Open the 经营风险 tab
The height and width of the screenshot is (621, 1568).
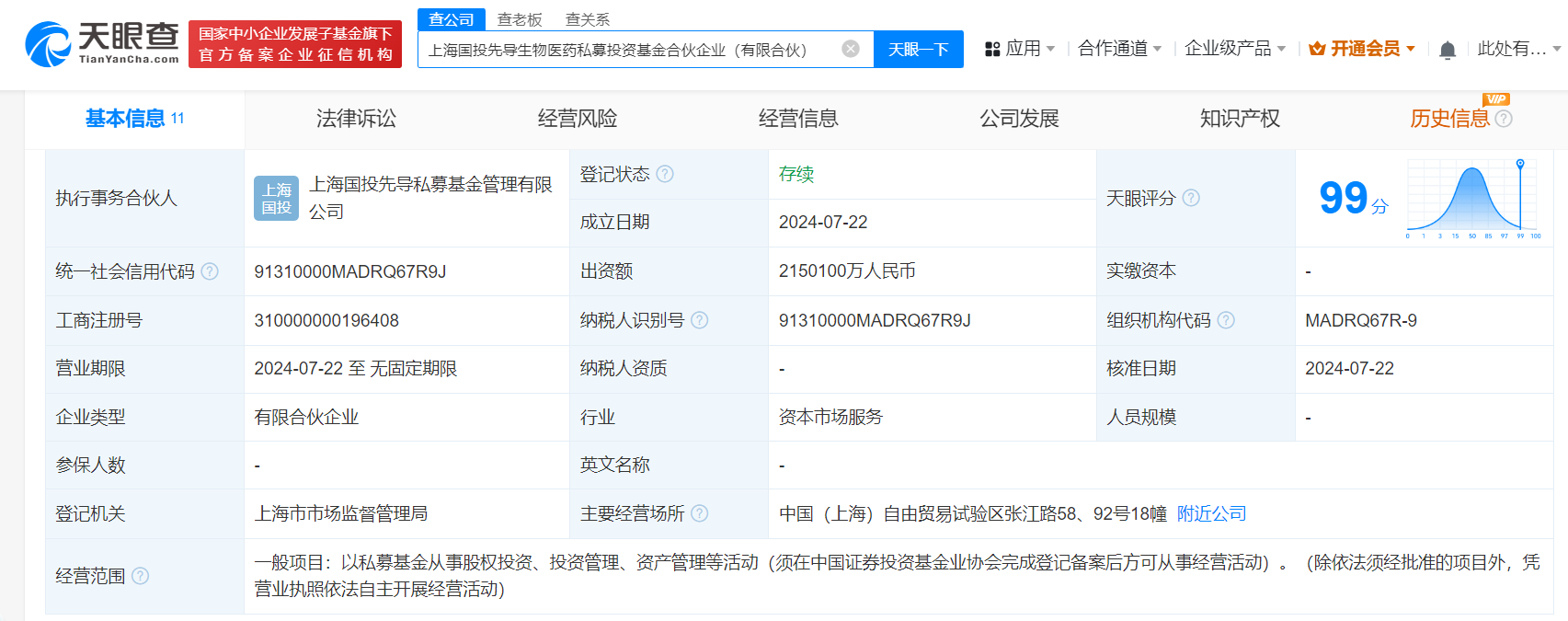[x=578, y=119]
